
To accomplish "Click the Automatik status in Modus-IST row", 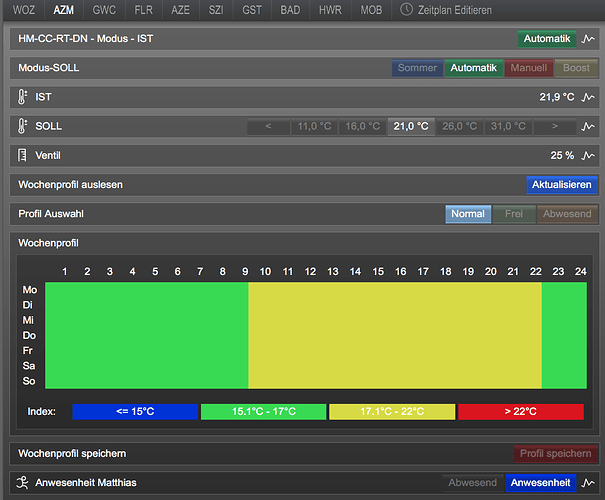I will (547, 39).
